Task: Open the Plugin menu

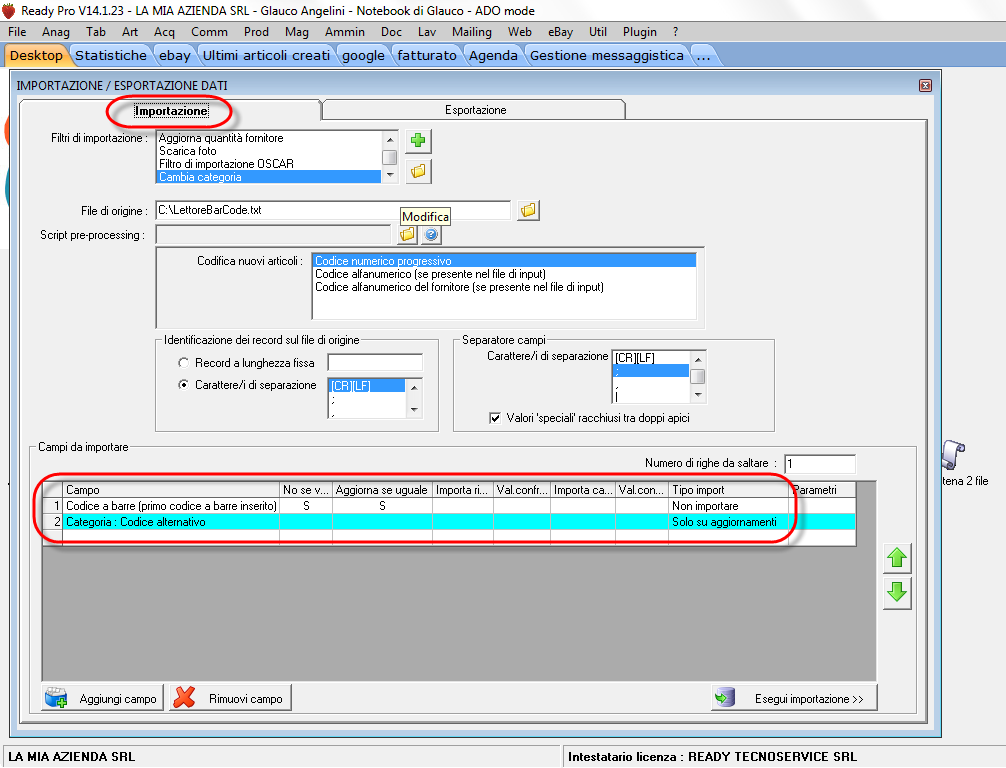Action: coord(640,31)
